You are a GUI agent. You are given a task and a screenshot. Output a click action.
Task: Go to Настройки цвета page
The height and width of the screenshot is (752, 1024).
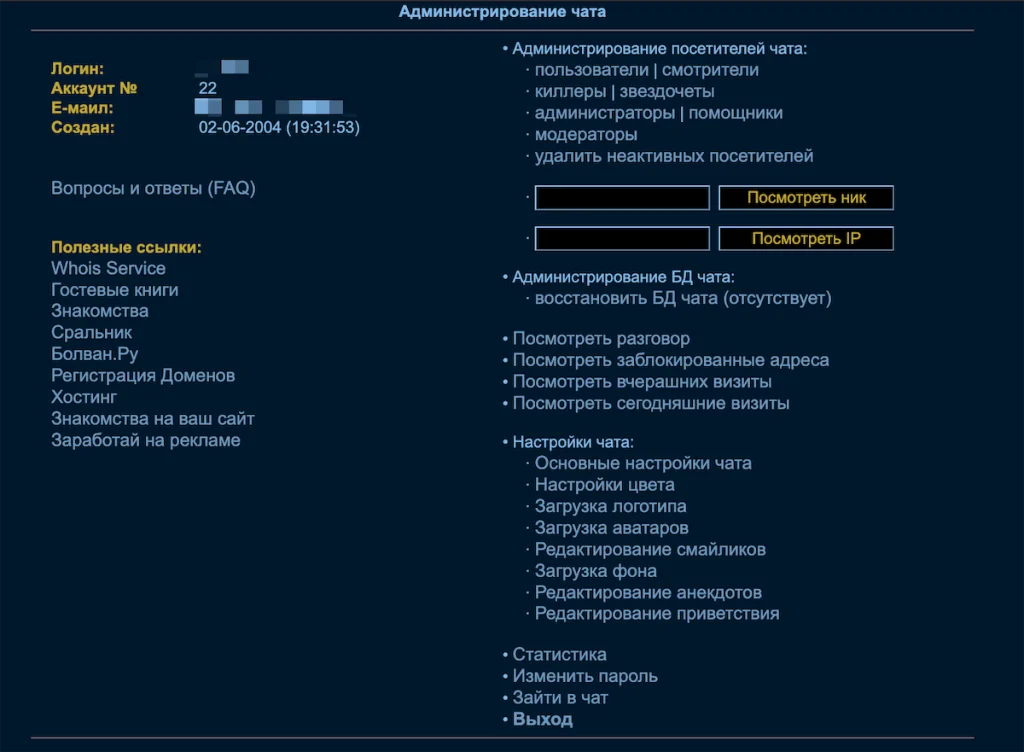[x=604, y=485]
